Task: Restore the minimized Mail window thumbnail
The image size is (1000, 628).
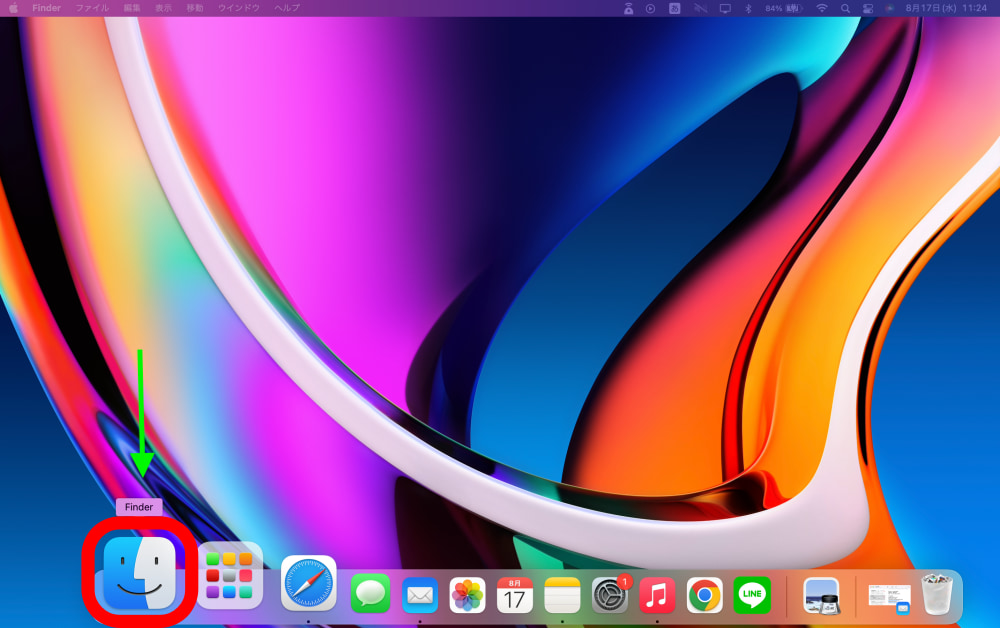Action: [x=889, y=598]
